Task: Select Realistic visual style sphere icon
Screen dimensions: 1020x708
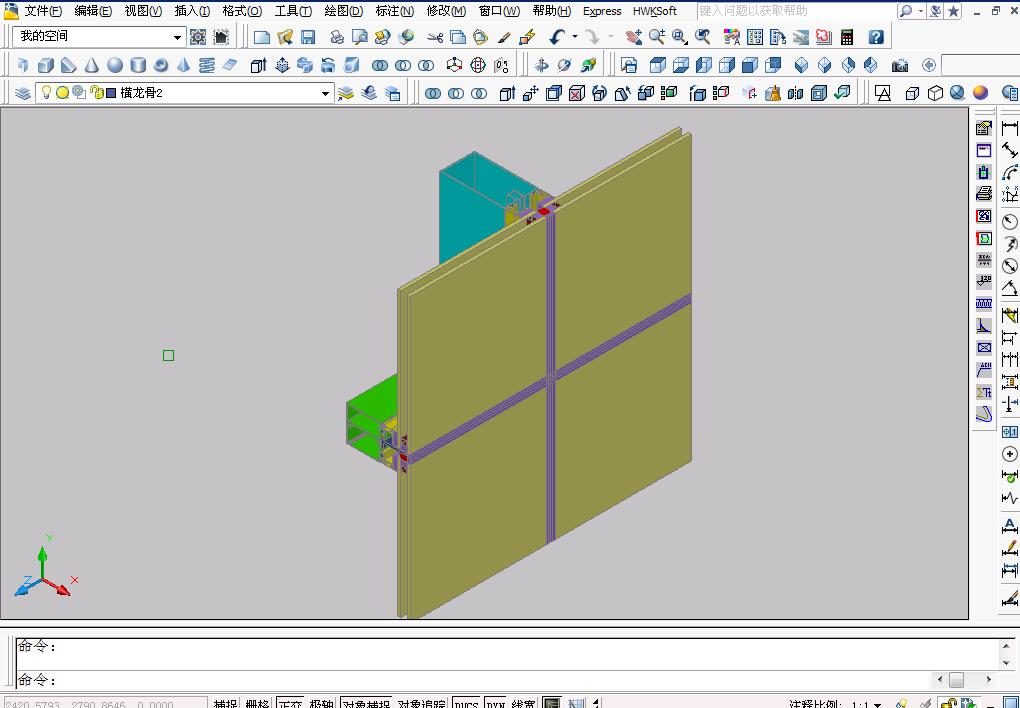Action: click(957, 93)
